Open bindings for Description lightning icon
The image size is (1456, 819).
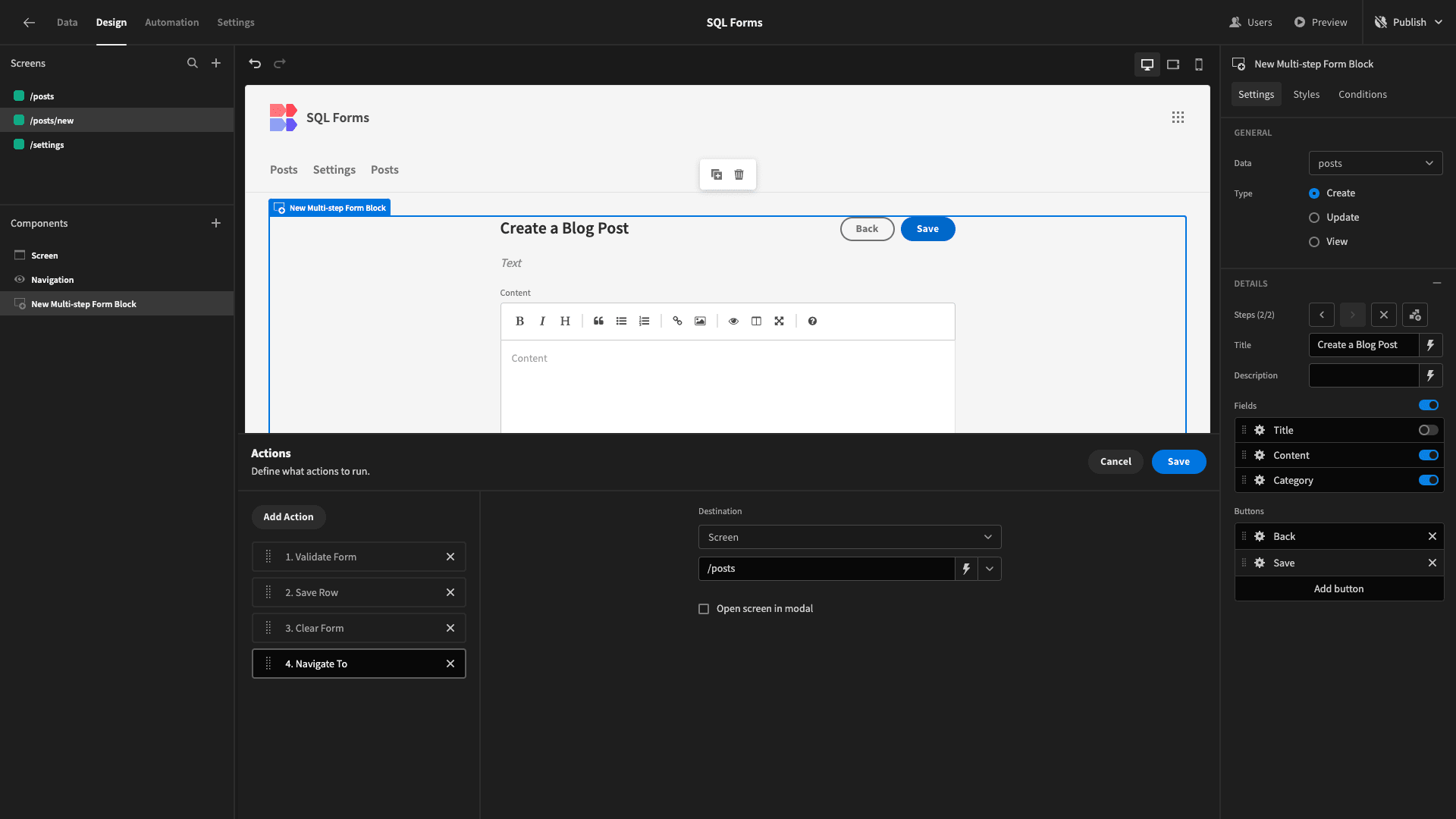tap(1430, 375)
